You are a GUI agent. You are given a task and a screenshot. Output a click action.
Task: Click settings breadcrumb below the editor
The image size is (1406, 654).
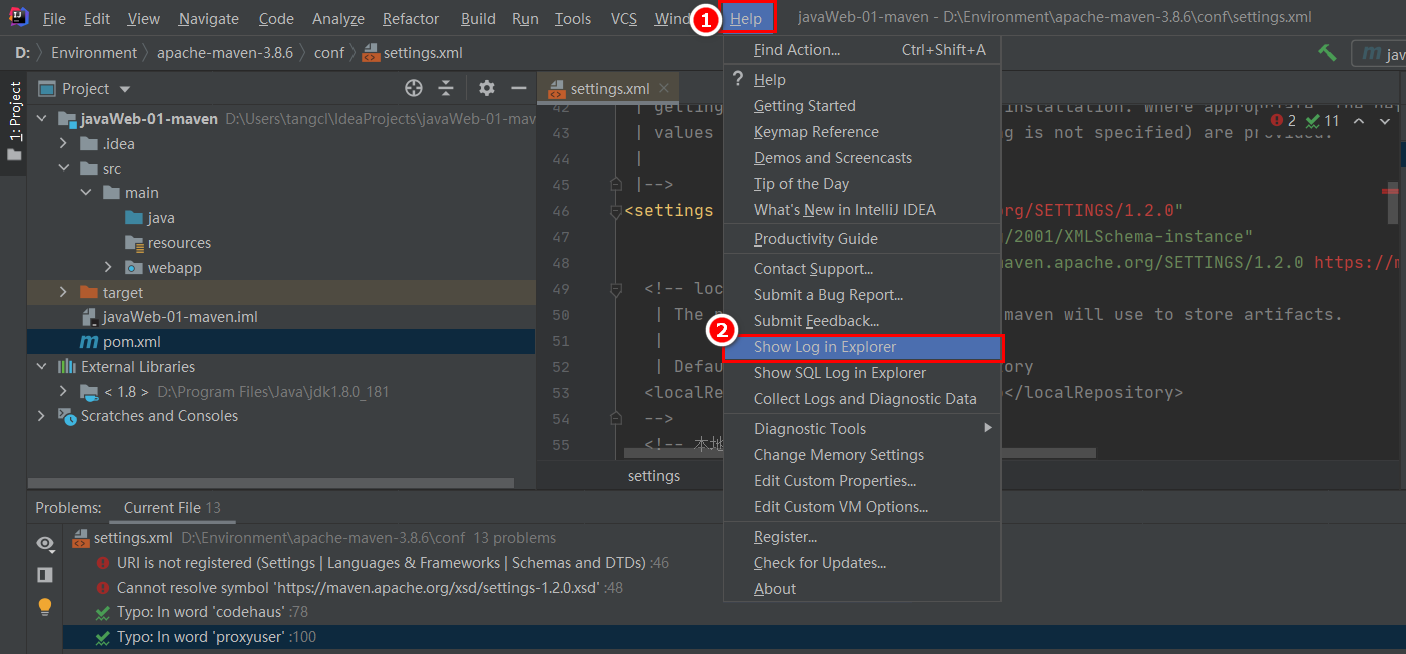tap(654, 476)
